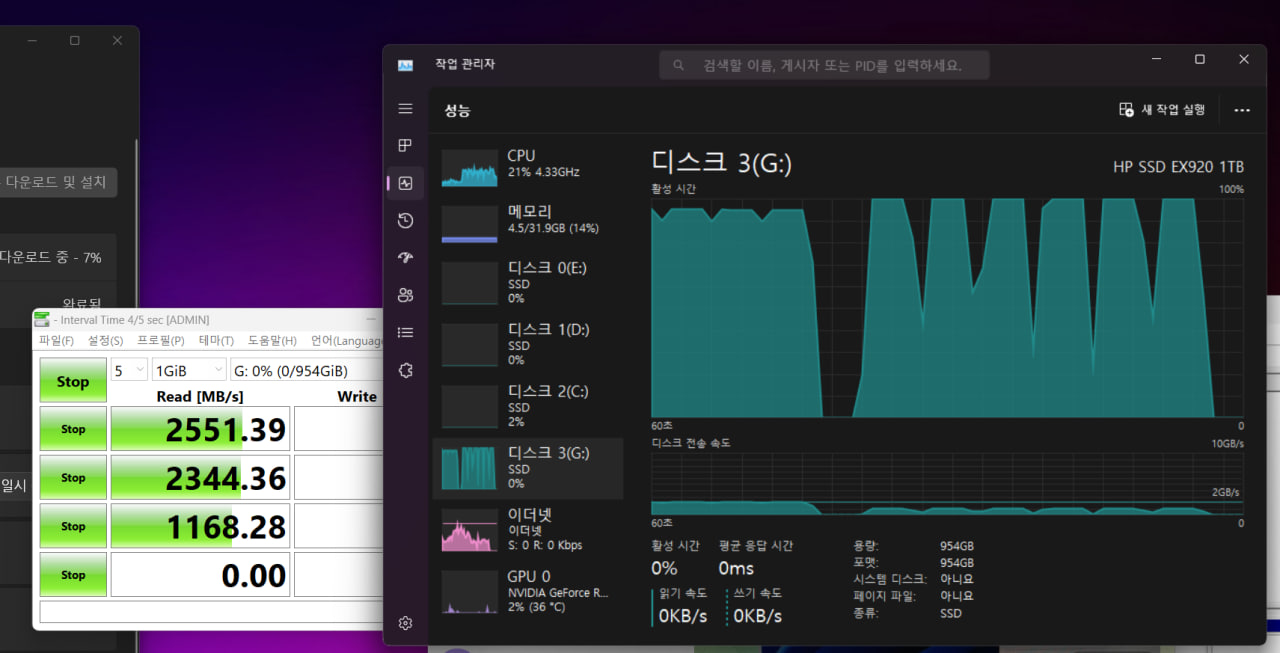Focus the Task Manager search box

coord(824,65)
